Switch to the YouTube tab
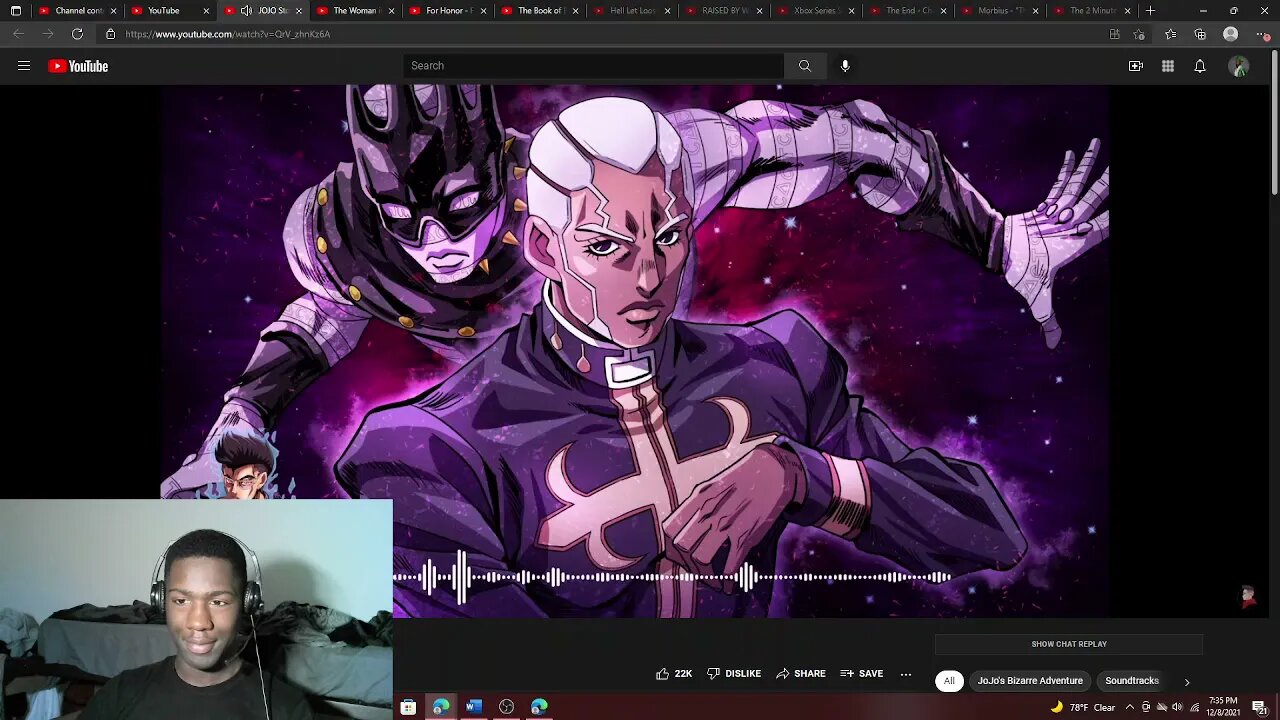This screenshot has height=720, width=1280. [x=171, y=11]
